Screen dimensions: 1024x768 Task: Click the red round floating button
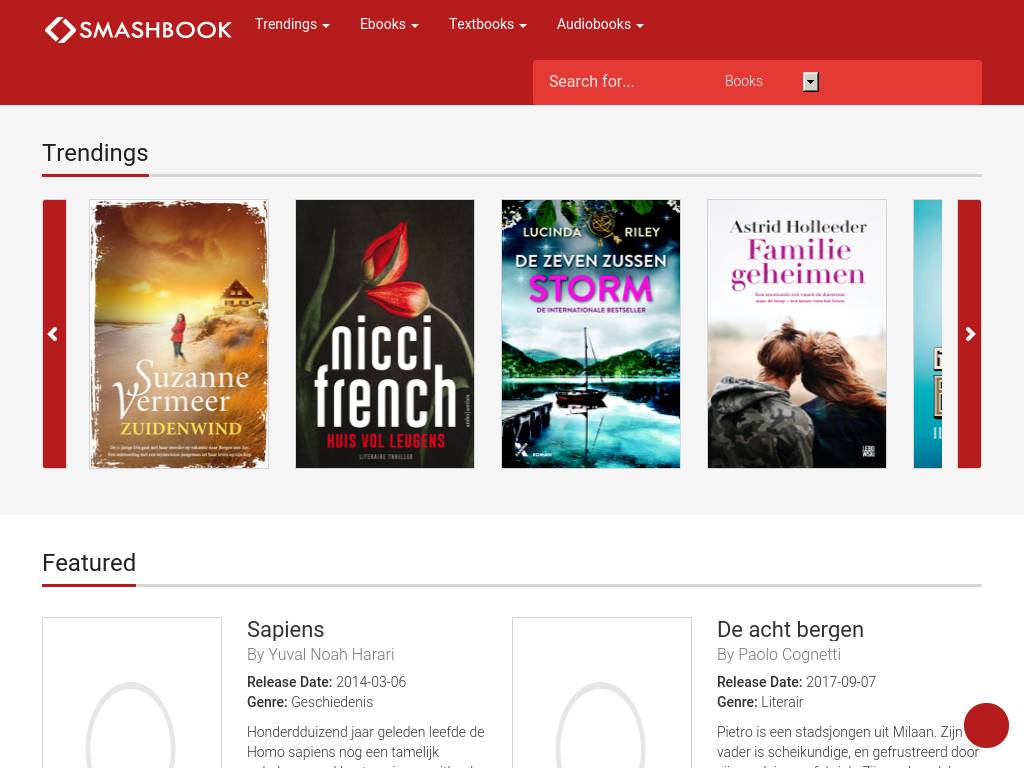tap(986, 725)
